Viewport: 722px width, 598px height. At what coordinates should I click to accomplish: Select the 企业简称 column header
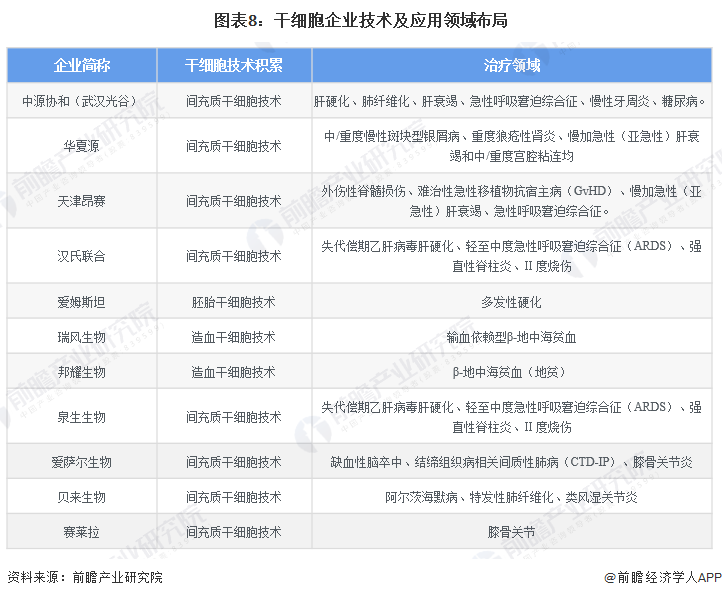coord(82,65)
